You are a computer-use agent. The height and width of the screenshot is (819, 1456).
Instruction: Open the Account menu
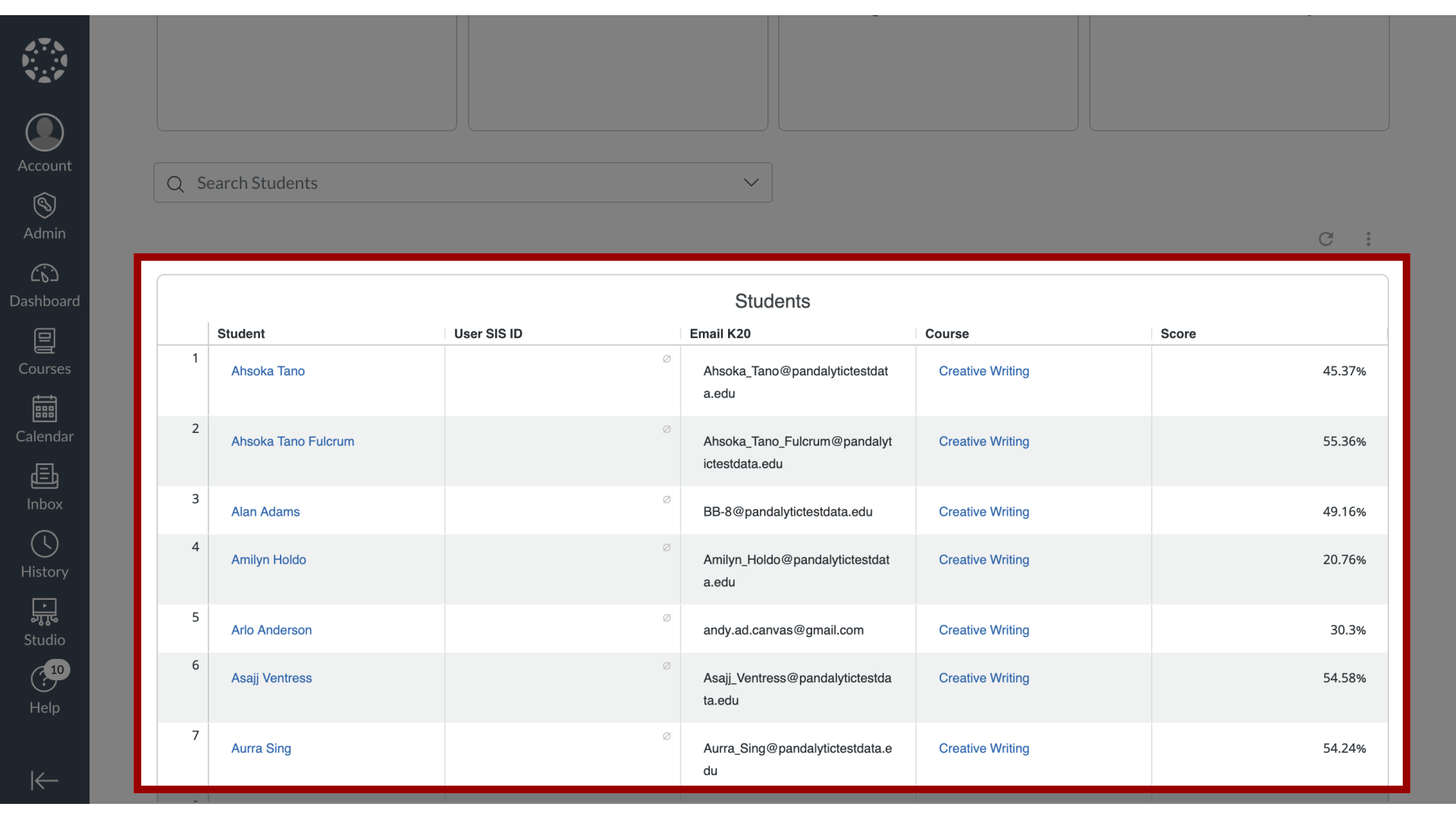[45, 144]
